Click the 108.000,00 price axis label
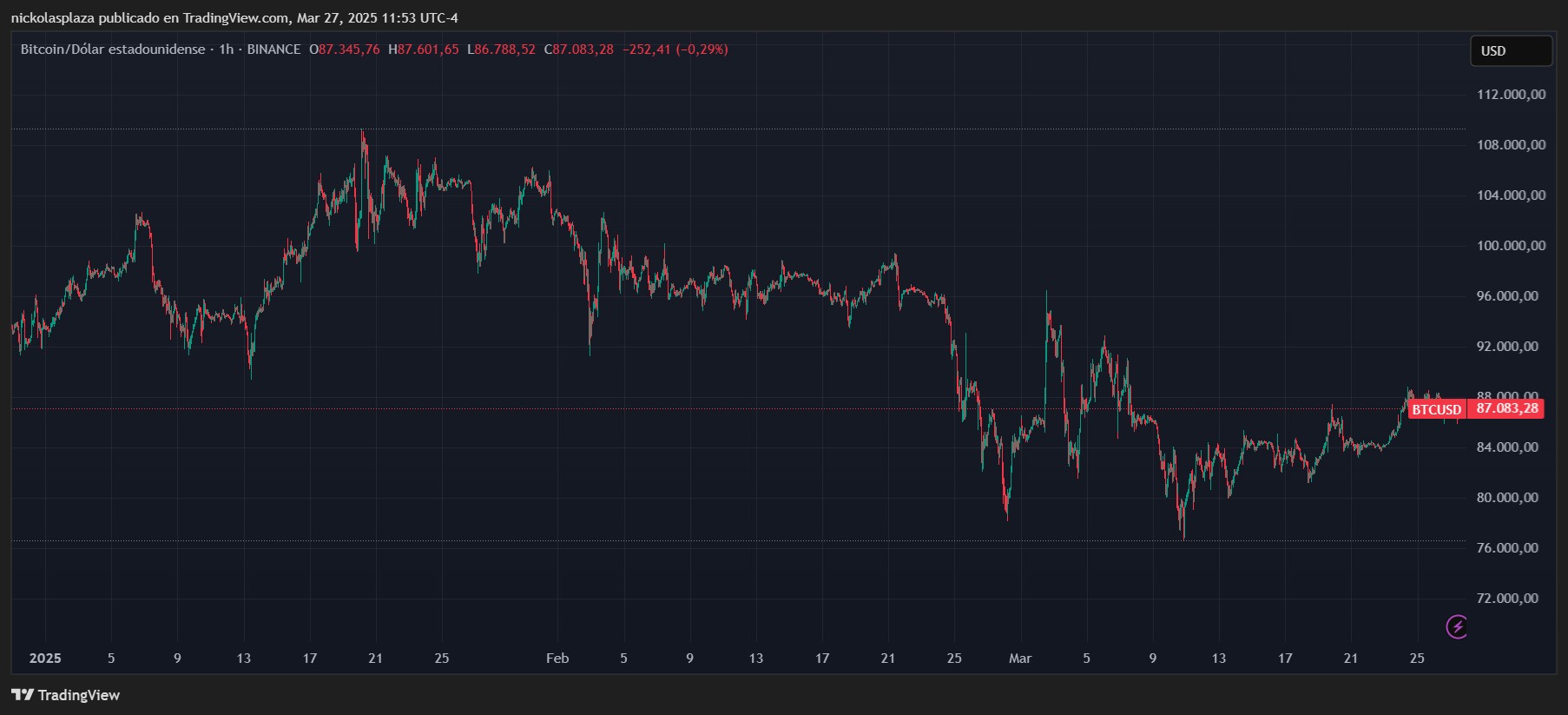Screen dimensions: 1568x715 point(1511,145)
